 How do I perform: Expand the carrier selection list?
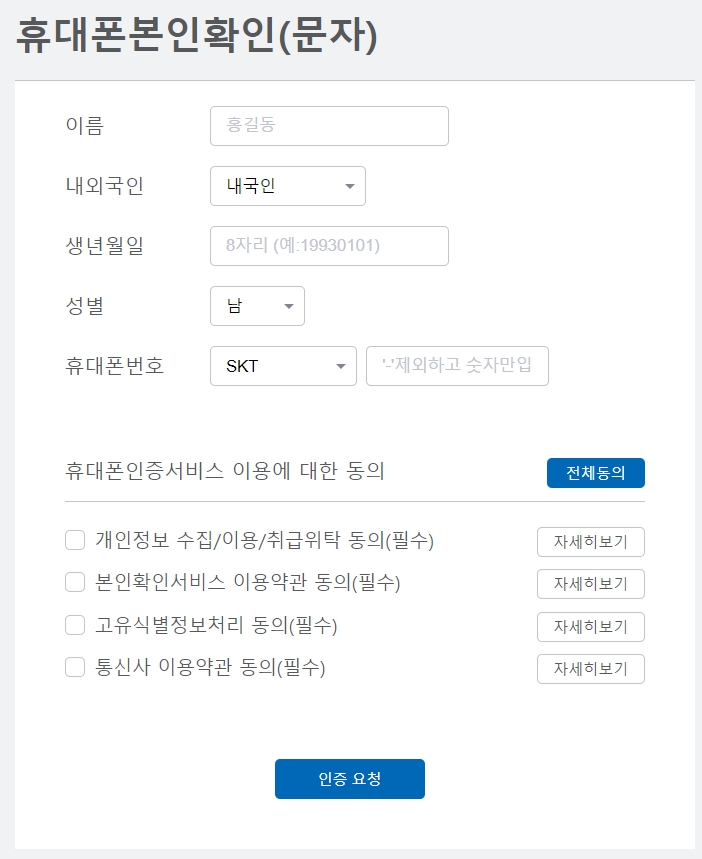pos(341,366)
